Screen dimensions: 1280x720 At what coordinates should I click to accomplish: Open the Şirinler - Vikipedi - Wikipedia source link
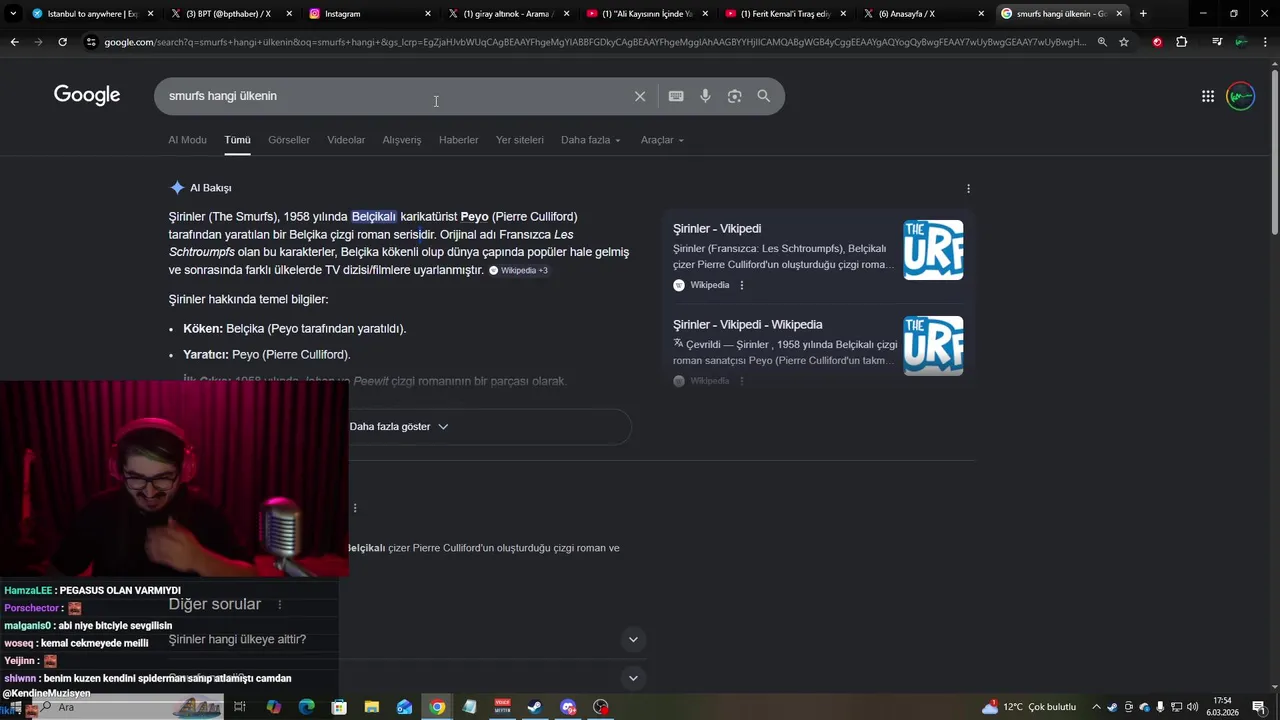click(x=748, y=324)
